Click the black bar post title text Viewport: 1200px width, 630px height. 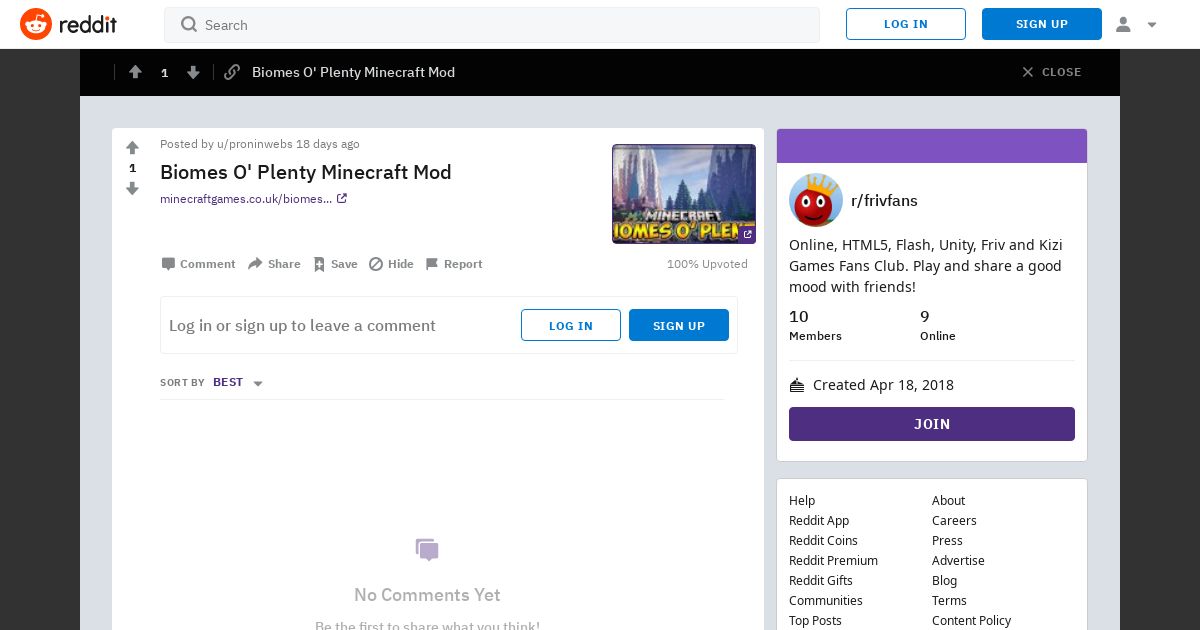pos(353,72)
